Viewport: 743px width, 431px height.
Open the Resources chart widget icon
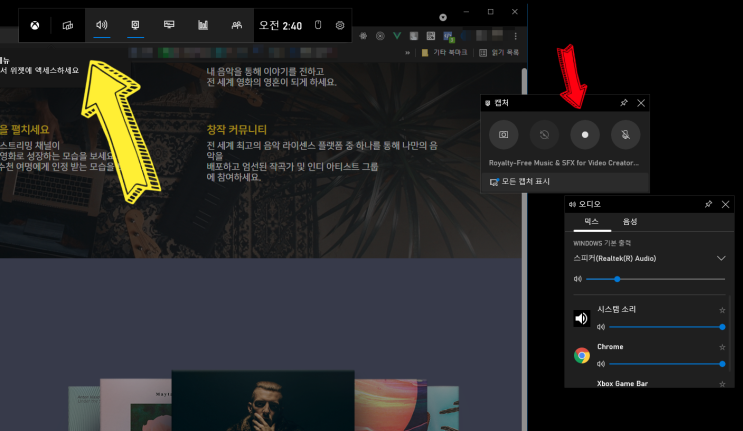click(x=203, y=25)
